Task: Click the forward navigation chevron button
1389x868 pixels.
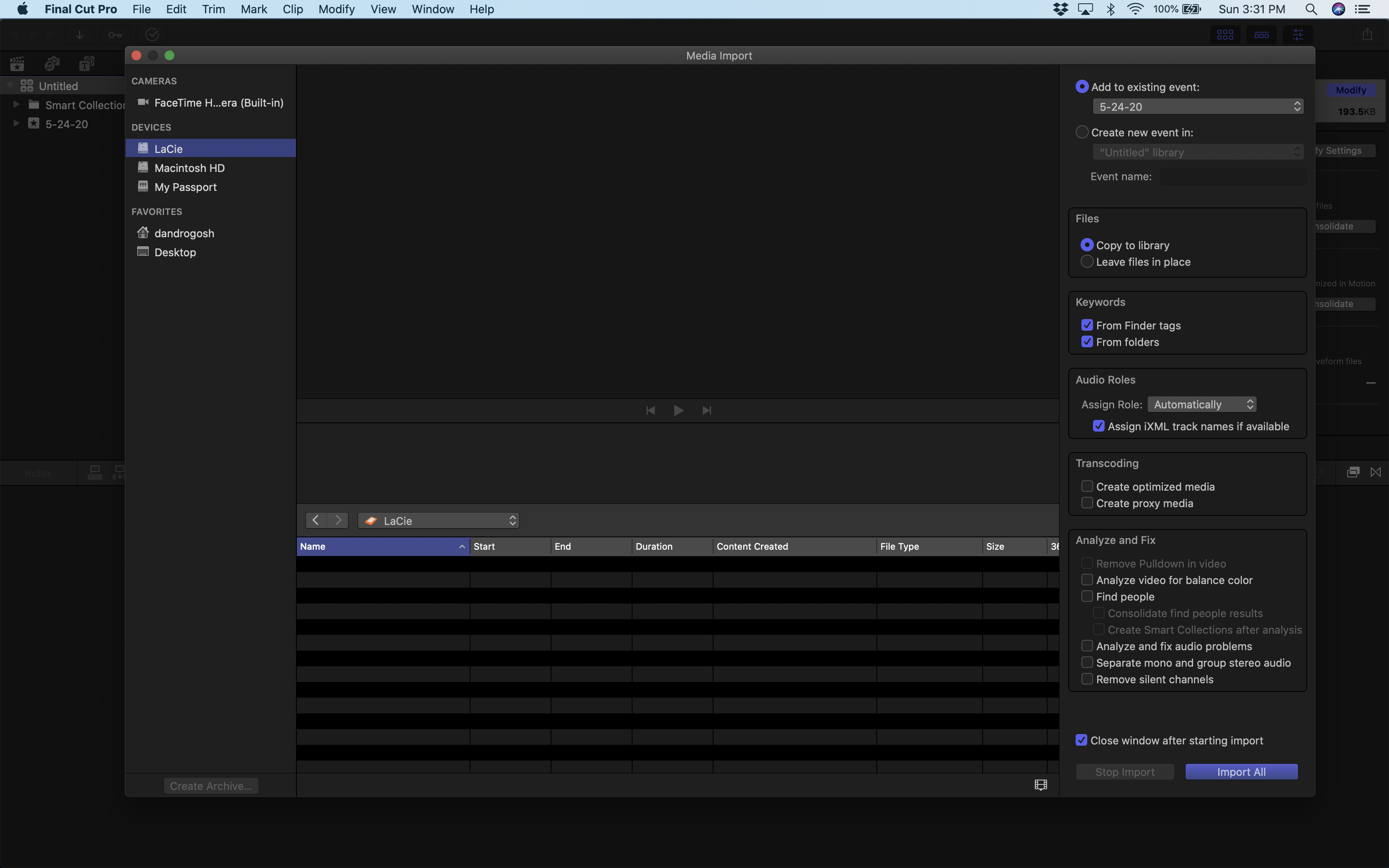Action: 338,520
